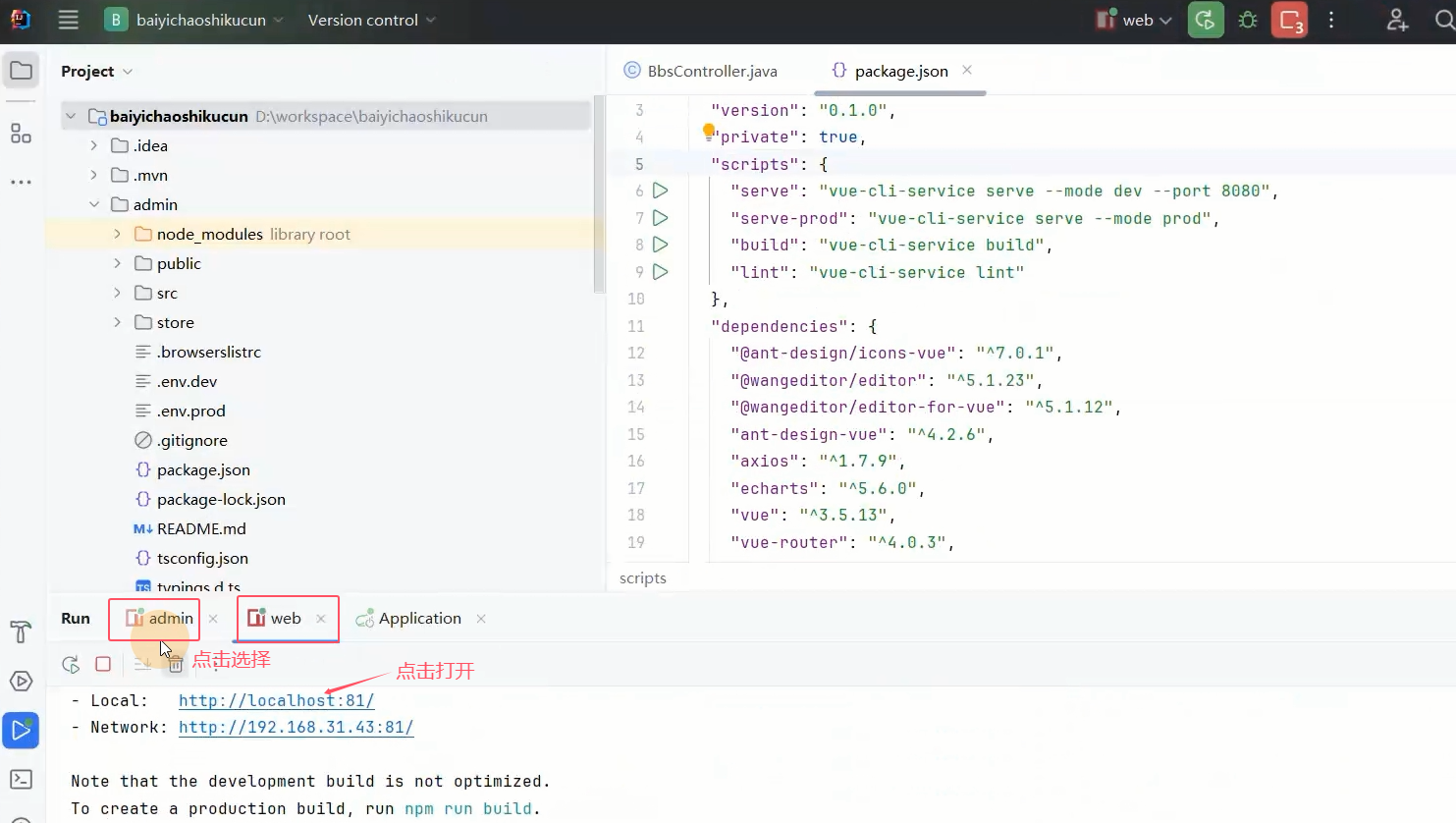Toggle the Run tool window in the sidebar

[x=21, y=730]
